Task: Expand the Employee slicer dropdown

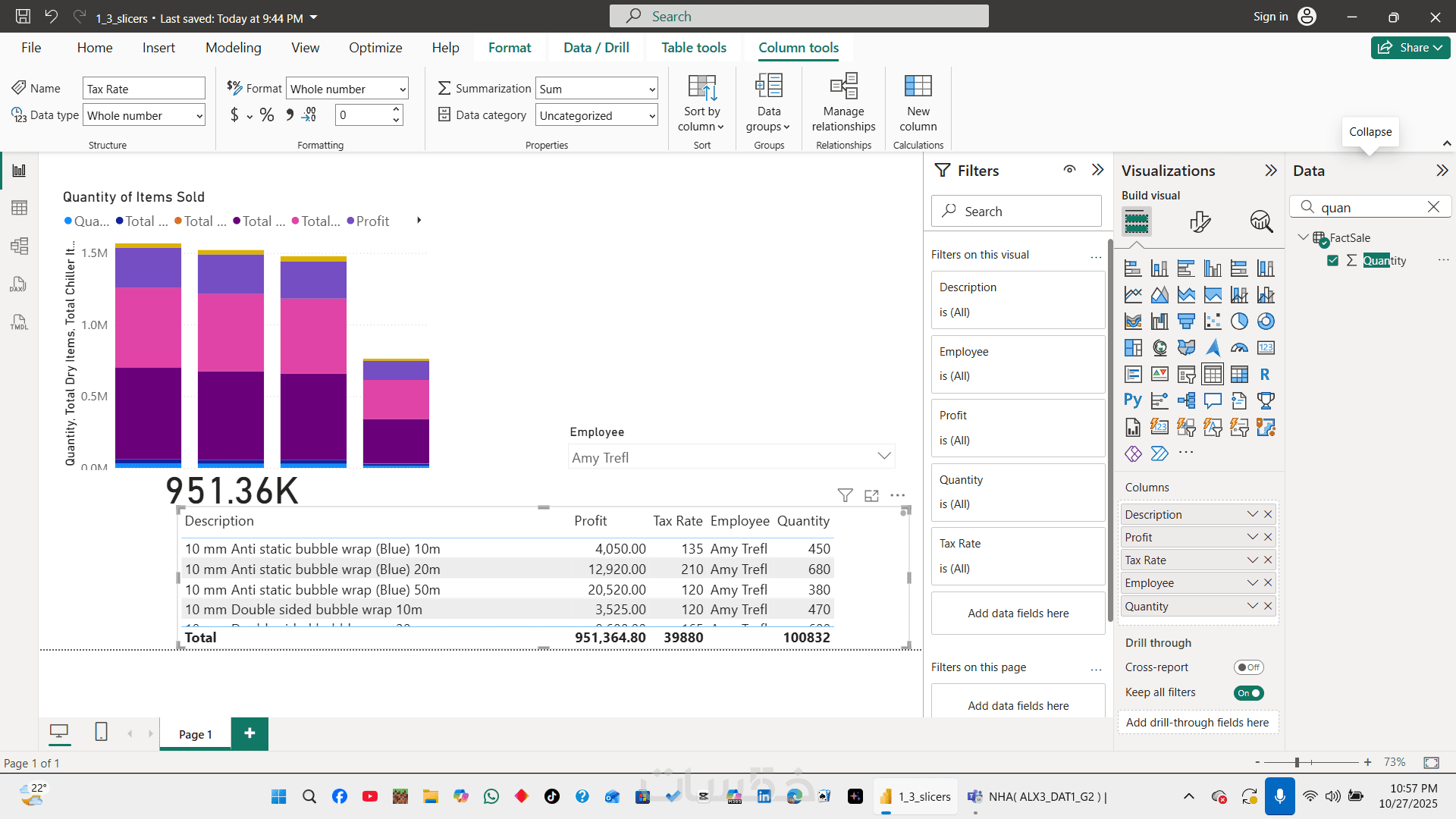Action: [883, 457]
